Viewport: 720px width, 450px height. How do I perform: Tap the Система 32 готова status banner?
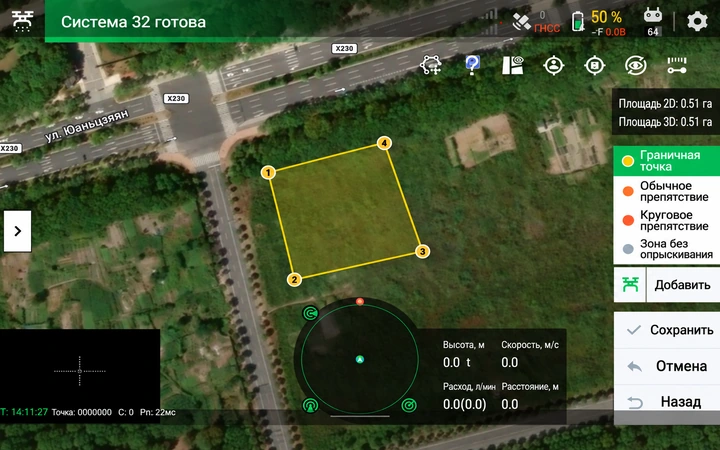(133, 22)
